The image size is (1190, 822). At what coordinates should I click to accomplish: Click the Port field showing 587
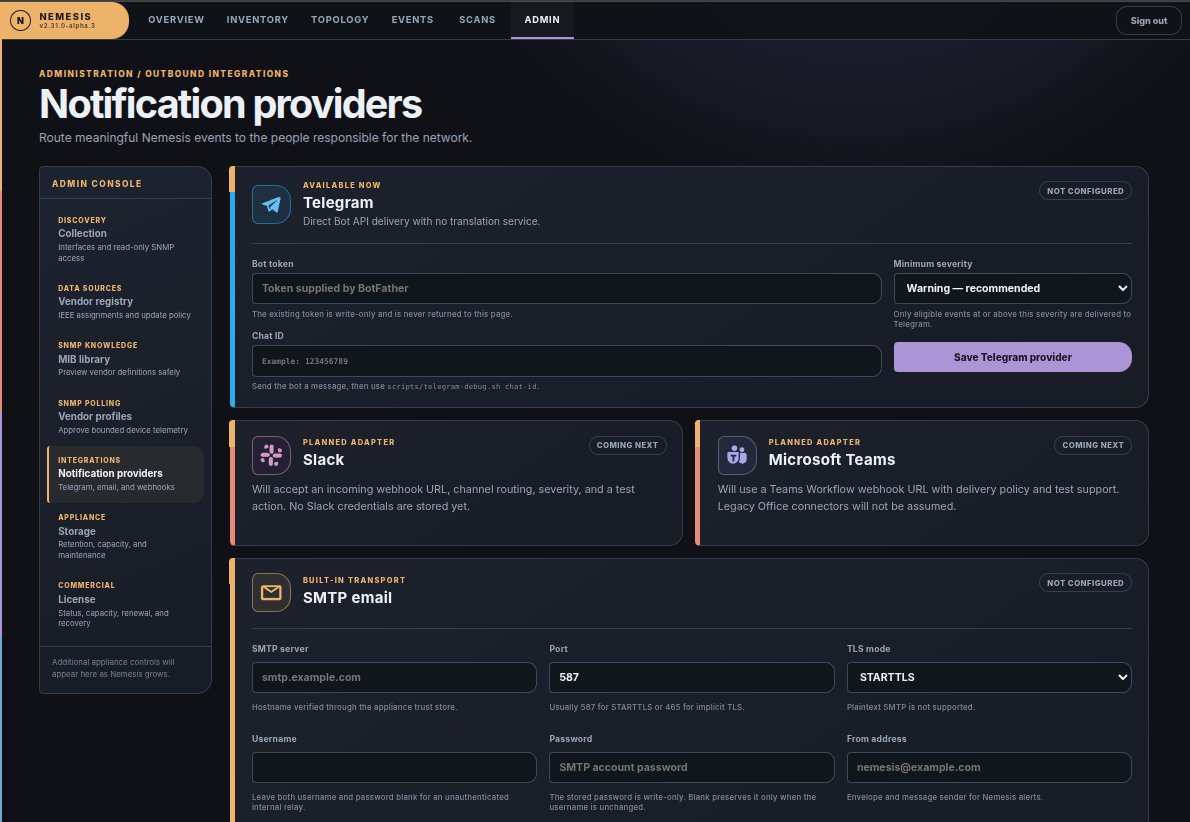coord(691,677)
